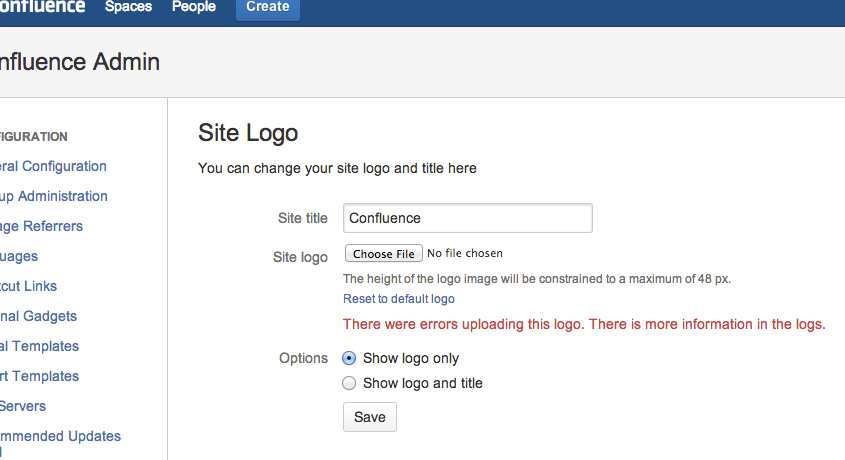The image size is (845, 460).
Task: Open the Gadgets sidebar link
Action: tap(38, 316)
